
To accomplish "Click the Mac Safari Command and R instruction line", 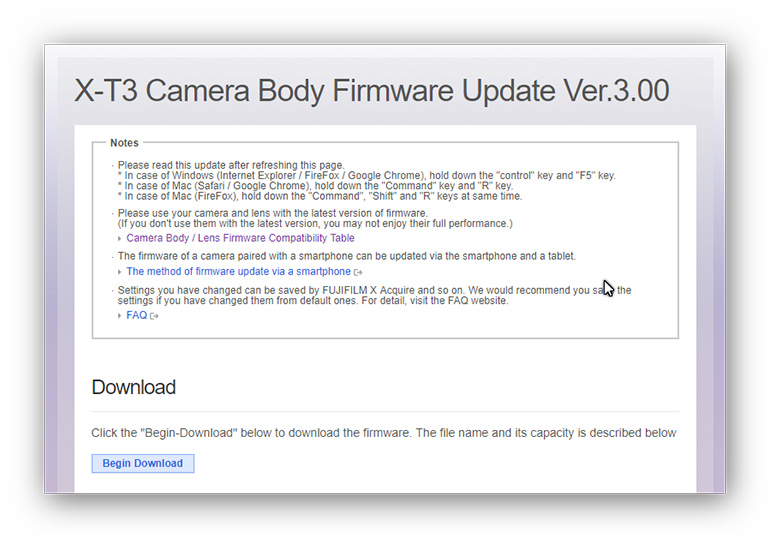I will click(x=315, y=186).
